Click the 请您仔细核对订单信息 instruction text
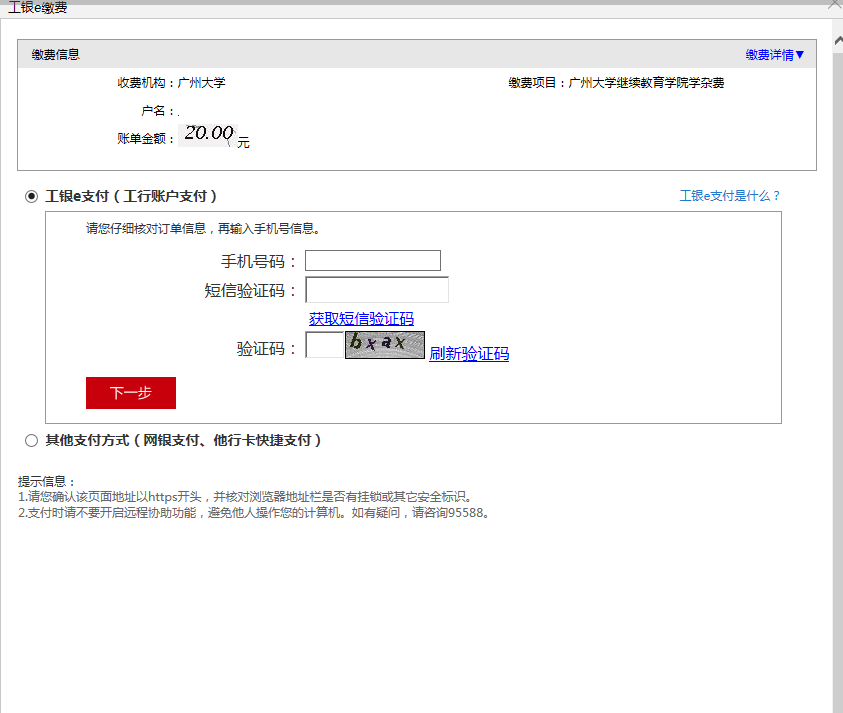The width and height of the screenshot is (843, 713). point(203,229)
